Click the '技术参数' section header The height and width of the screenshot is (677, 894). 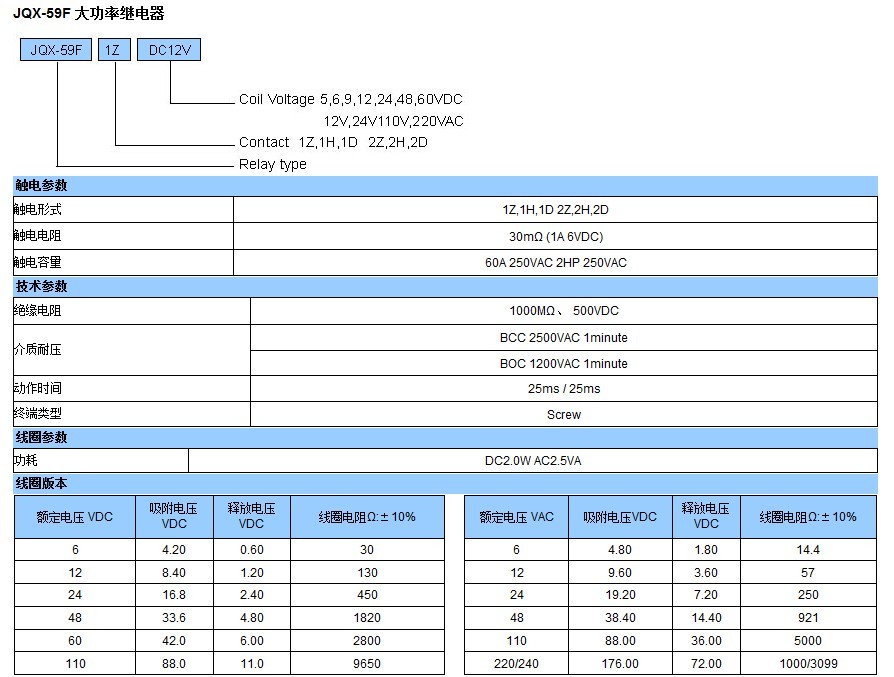point(445,286)
